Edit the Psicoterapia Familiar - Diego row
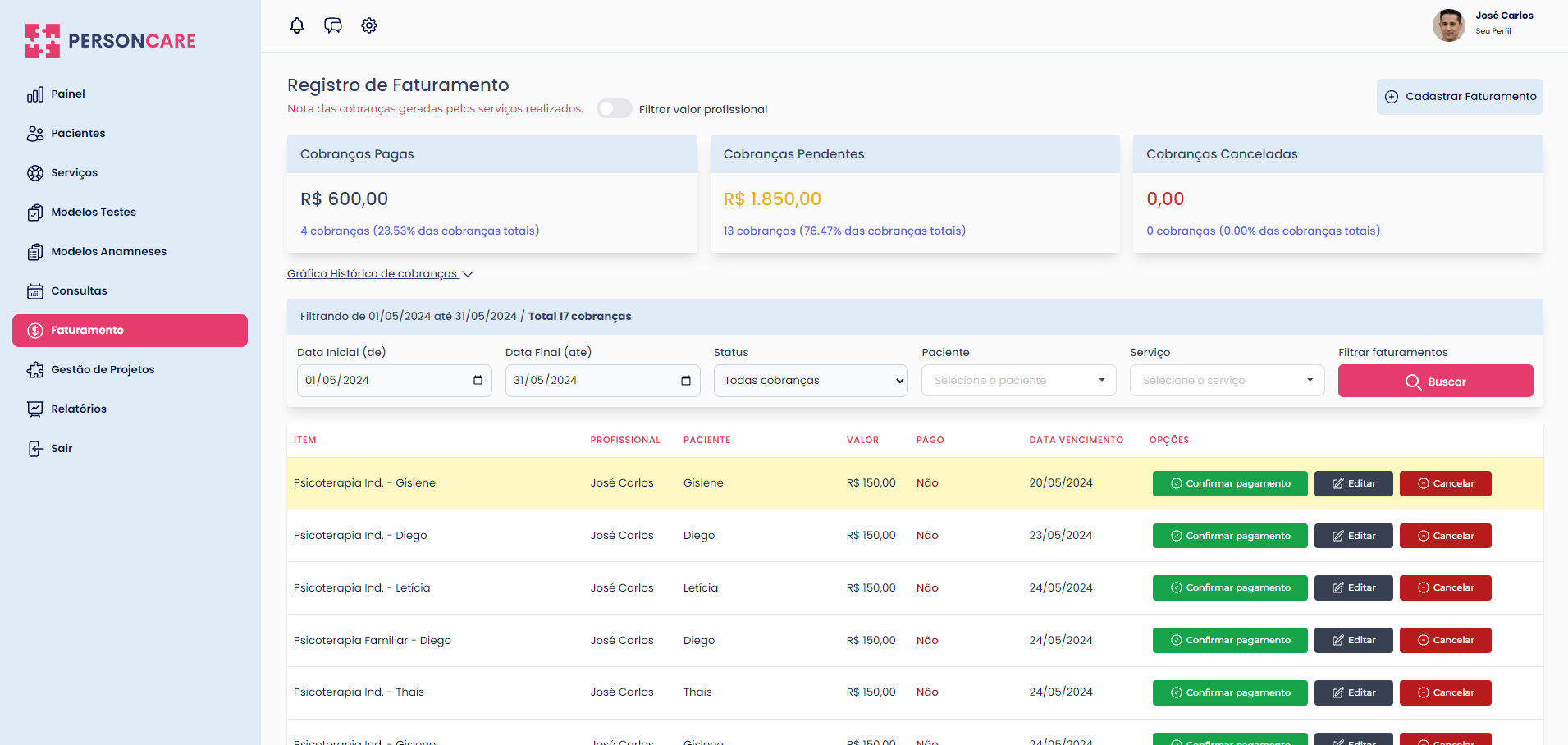This screenshot has width=1568, height=745. (1353, 641)
